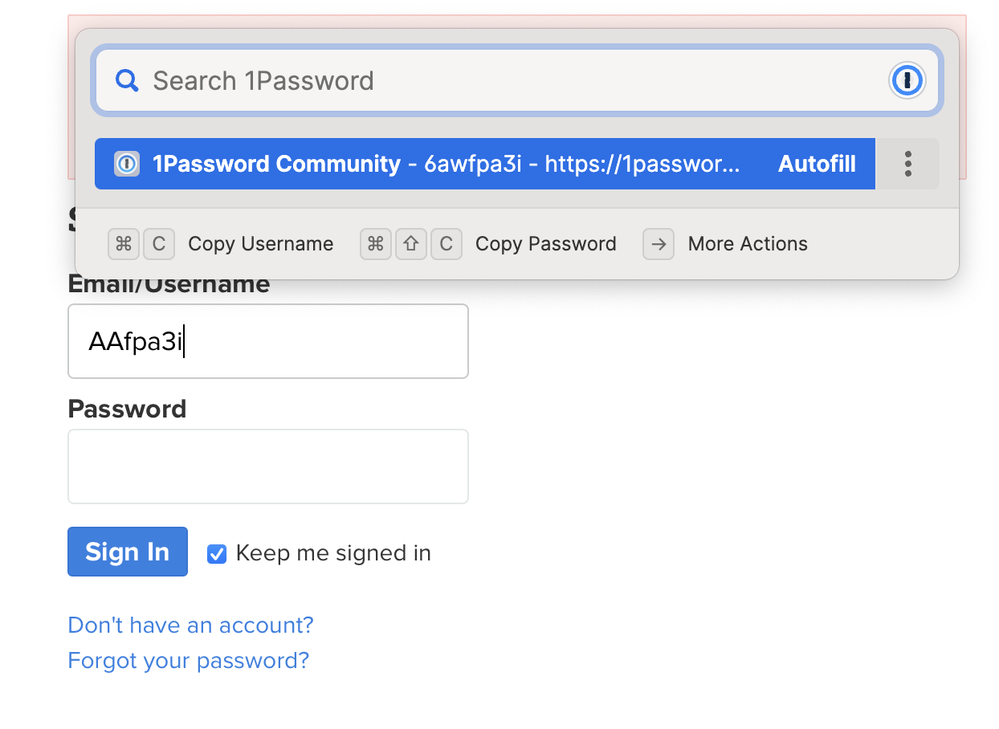Uncheck Keep me signed in checkbox
Image resolution: width=999 pixels, height=729 pixels.
pyautogui.click(x=217, y=554)
